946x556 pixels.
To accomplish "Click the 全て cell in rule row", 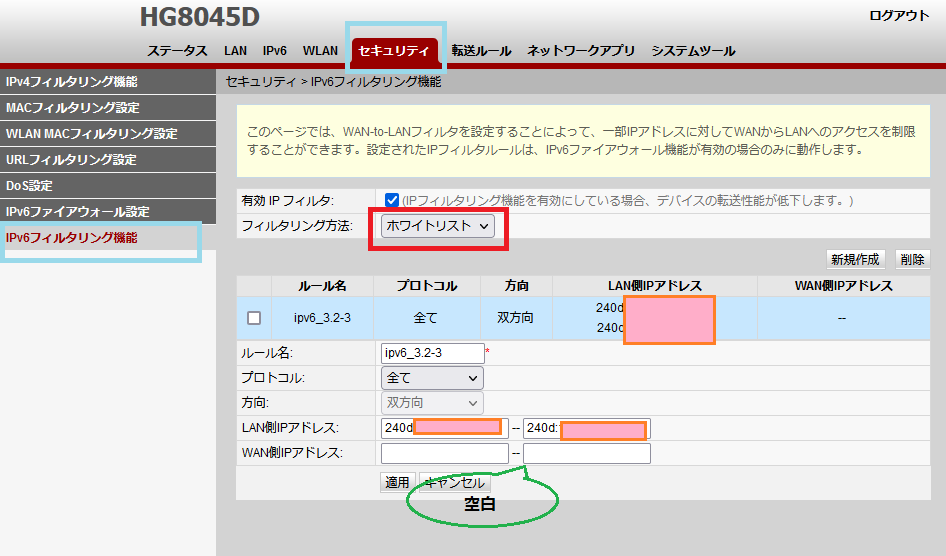I will tap(426, 318).
